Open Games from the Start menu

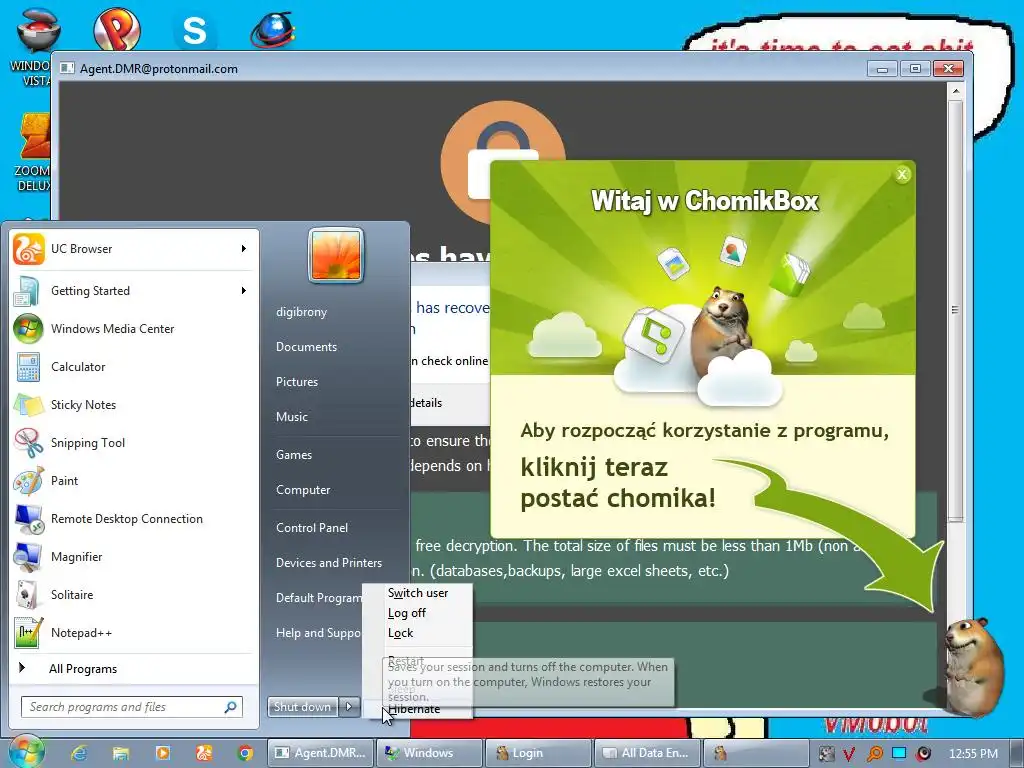tap(294, 455)
